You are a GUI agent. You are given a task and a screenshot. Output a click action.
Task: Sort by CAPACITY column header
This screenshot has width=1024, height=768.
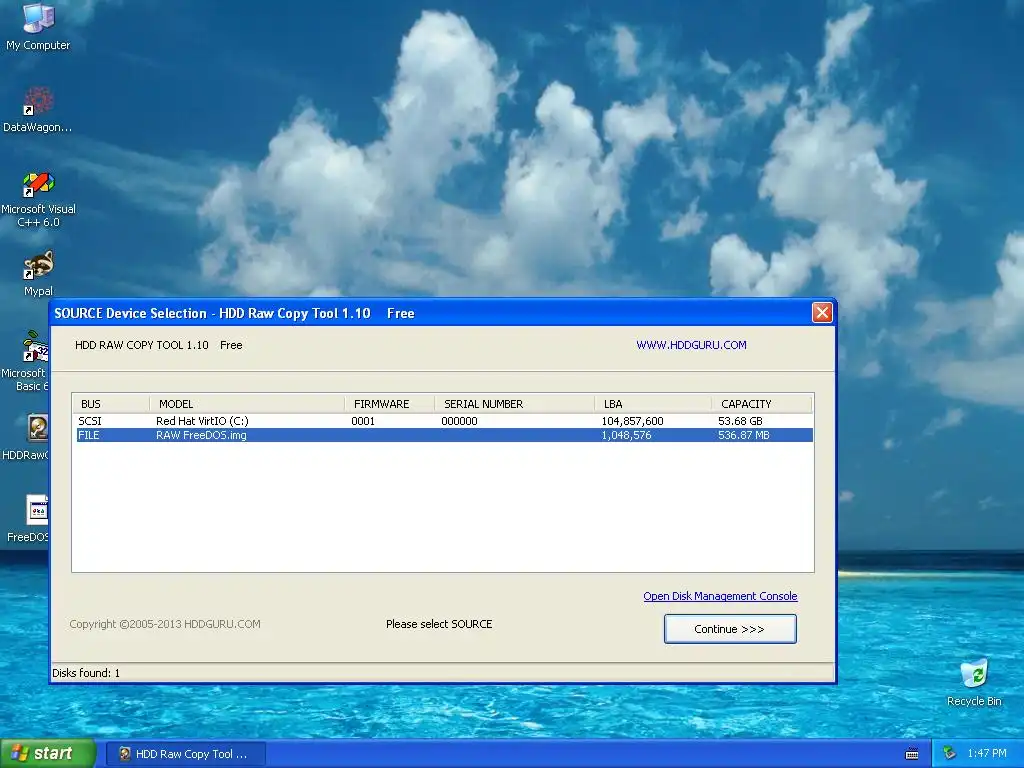pos(761,404)
